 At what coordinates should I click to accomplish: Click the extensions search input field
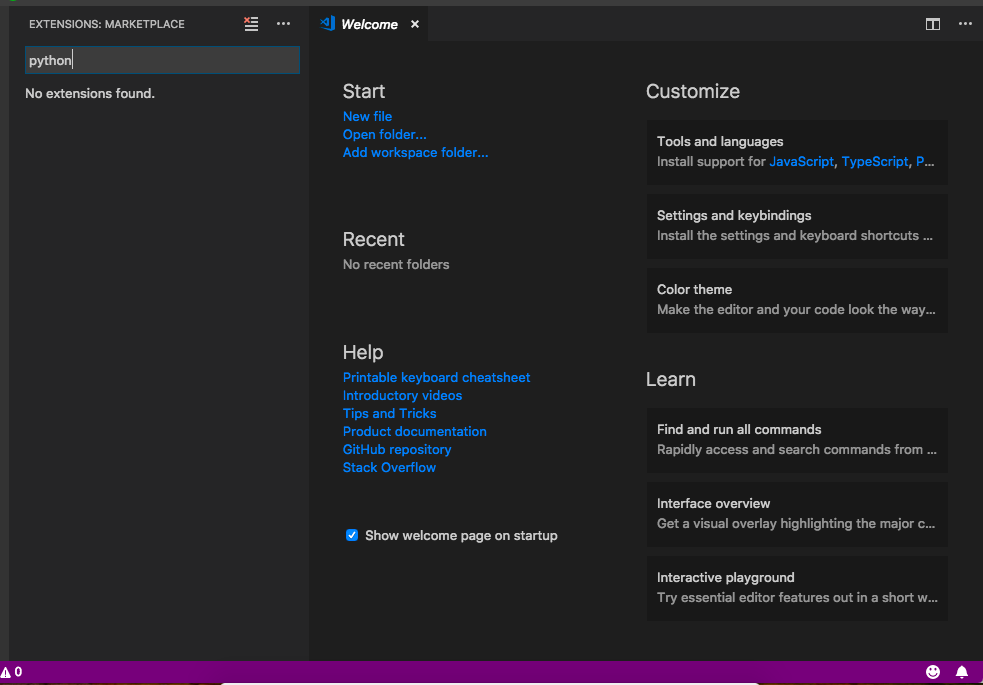[162, 60]
